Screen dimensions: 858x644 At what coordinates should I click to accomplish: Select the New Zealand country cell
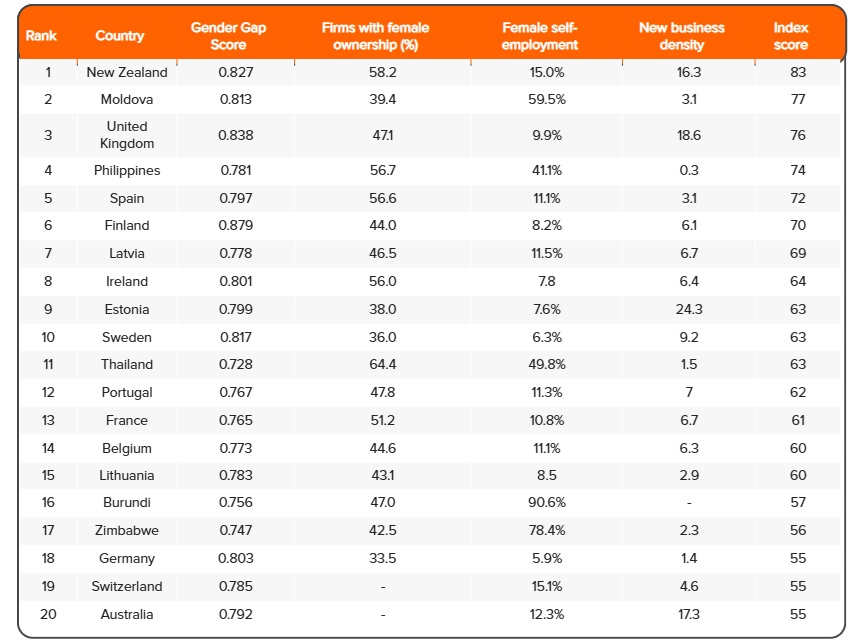pyautogui.click(x=127, y=72)
